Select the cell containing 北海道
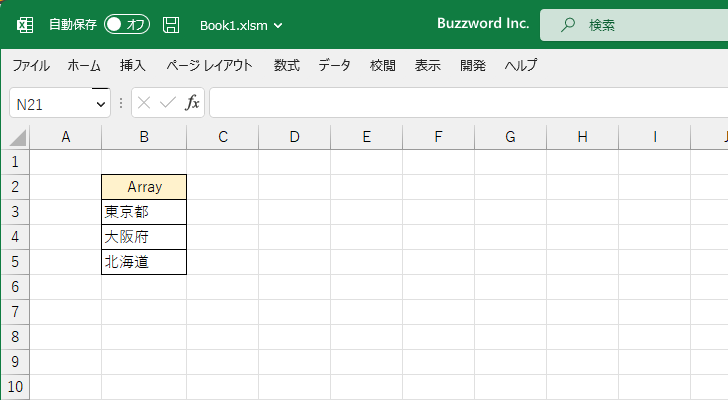The height and width of the screenshot is (400, 728). click(x=144, y=262)
